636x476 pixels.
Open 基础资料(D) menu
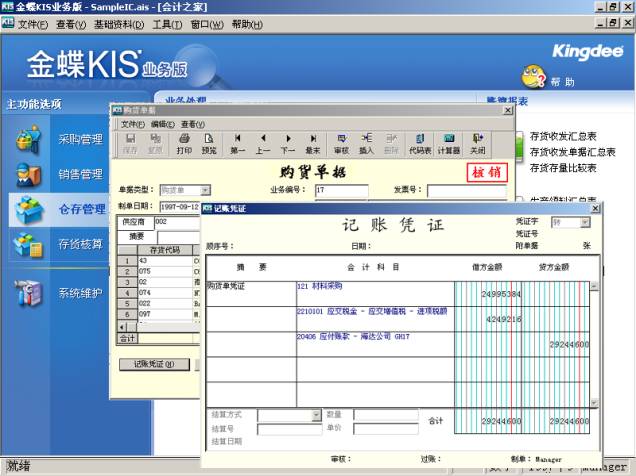pos(119,24)
